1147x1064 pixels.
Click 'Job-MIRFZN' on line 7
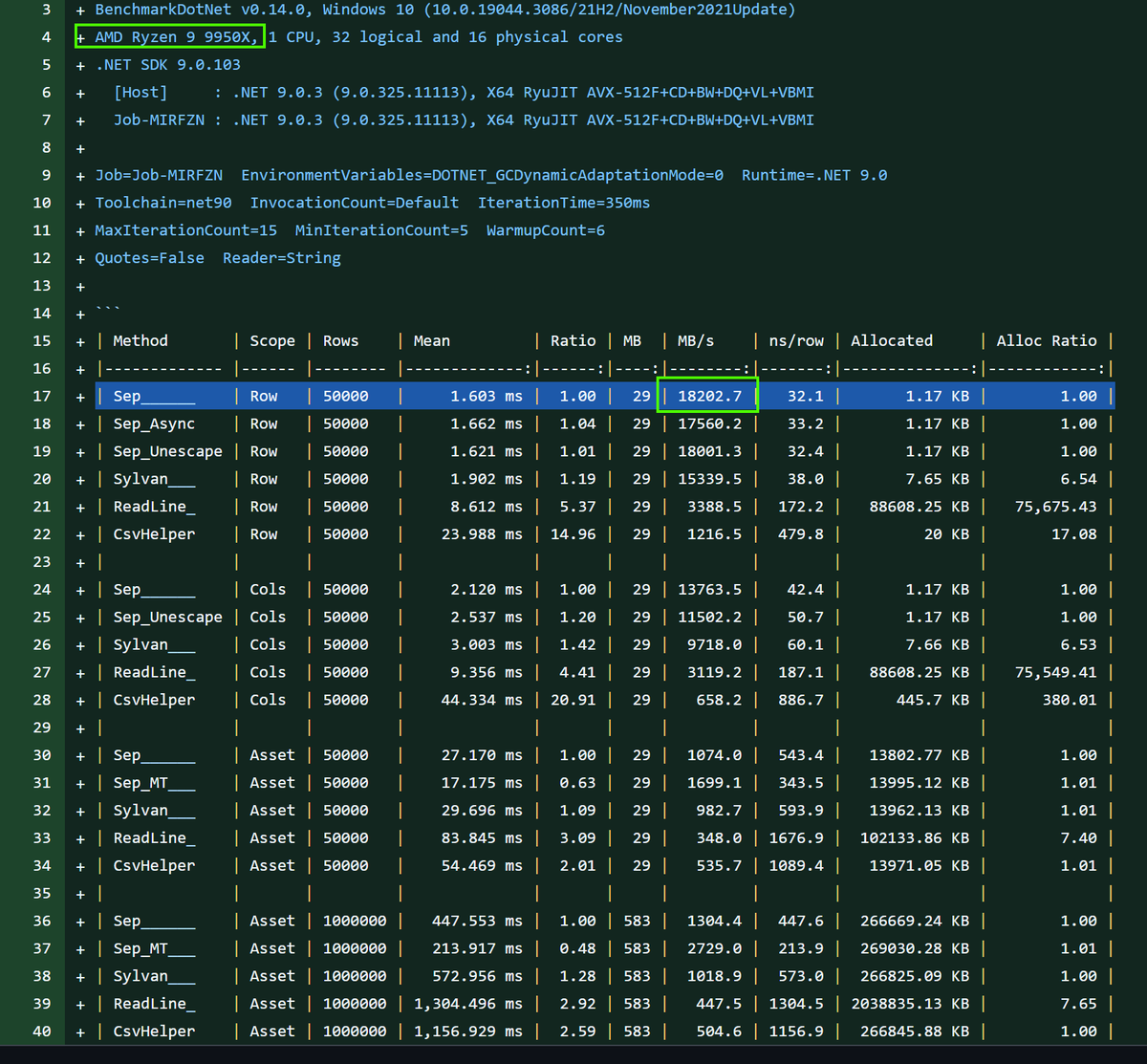(x=159, y=120)
